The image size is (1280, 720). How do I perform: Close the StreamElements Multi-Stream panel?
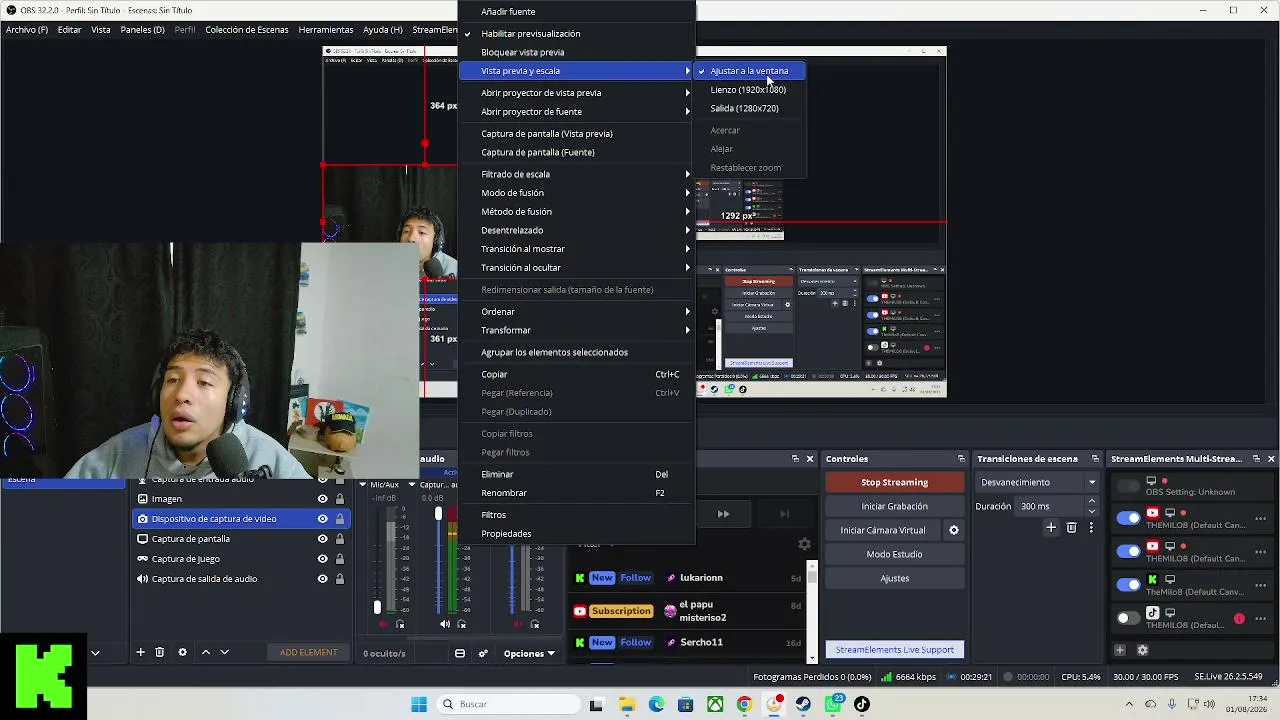coord(1271,459)
